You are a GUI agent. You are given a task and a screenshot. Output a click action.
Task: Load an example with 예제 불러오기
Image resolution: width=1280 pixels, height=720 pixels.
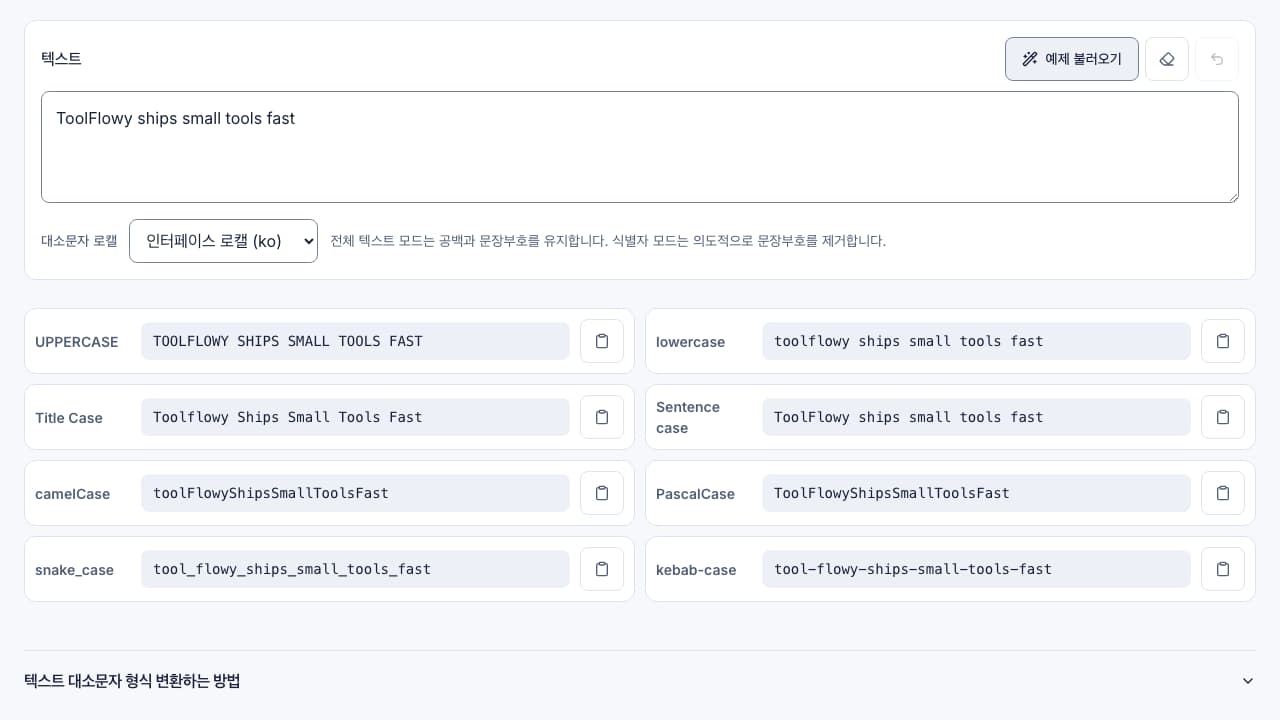tap(1072, 59)
